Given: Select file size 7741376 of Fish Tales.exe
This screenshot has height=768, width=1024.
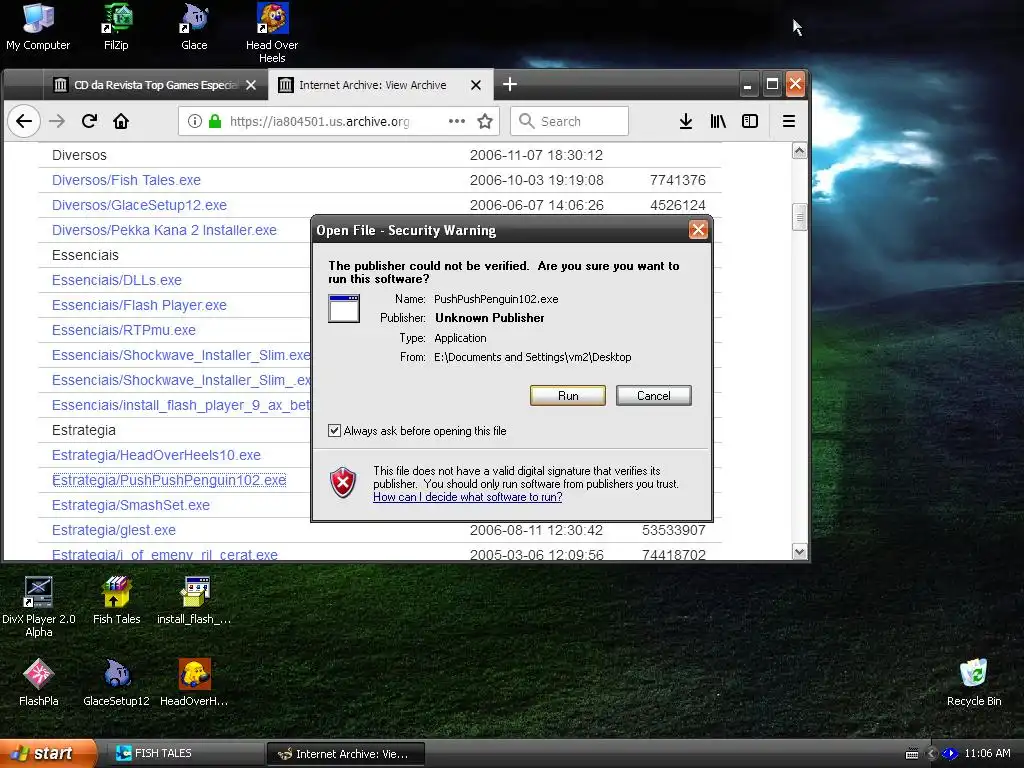Looking at the screenshot, I should point(677,180).
